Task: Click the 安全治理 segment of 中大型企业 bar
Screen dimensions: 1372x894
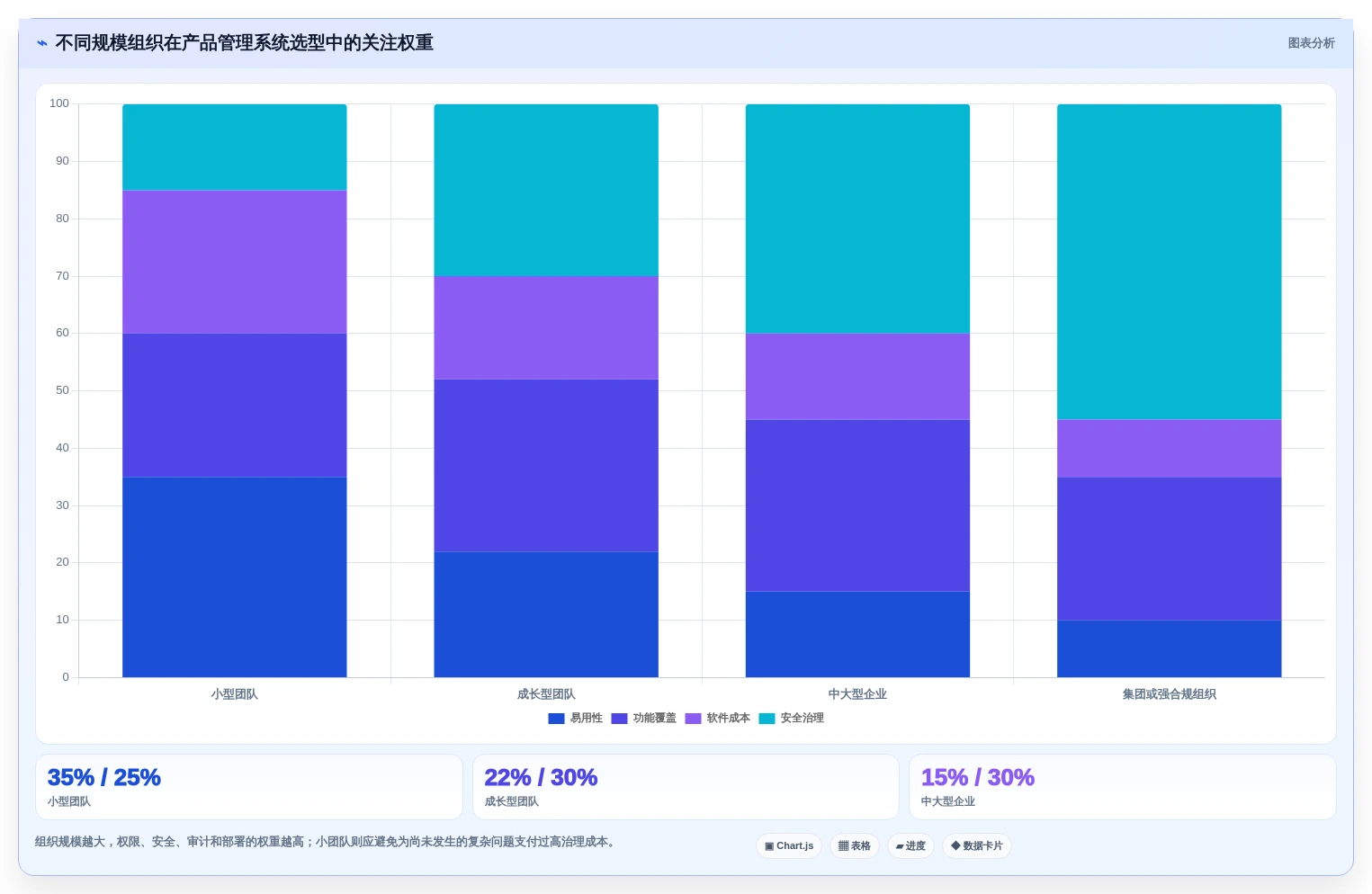Action: tap(857, 219)
